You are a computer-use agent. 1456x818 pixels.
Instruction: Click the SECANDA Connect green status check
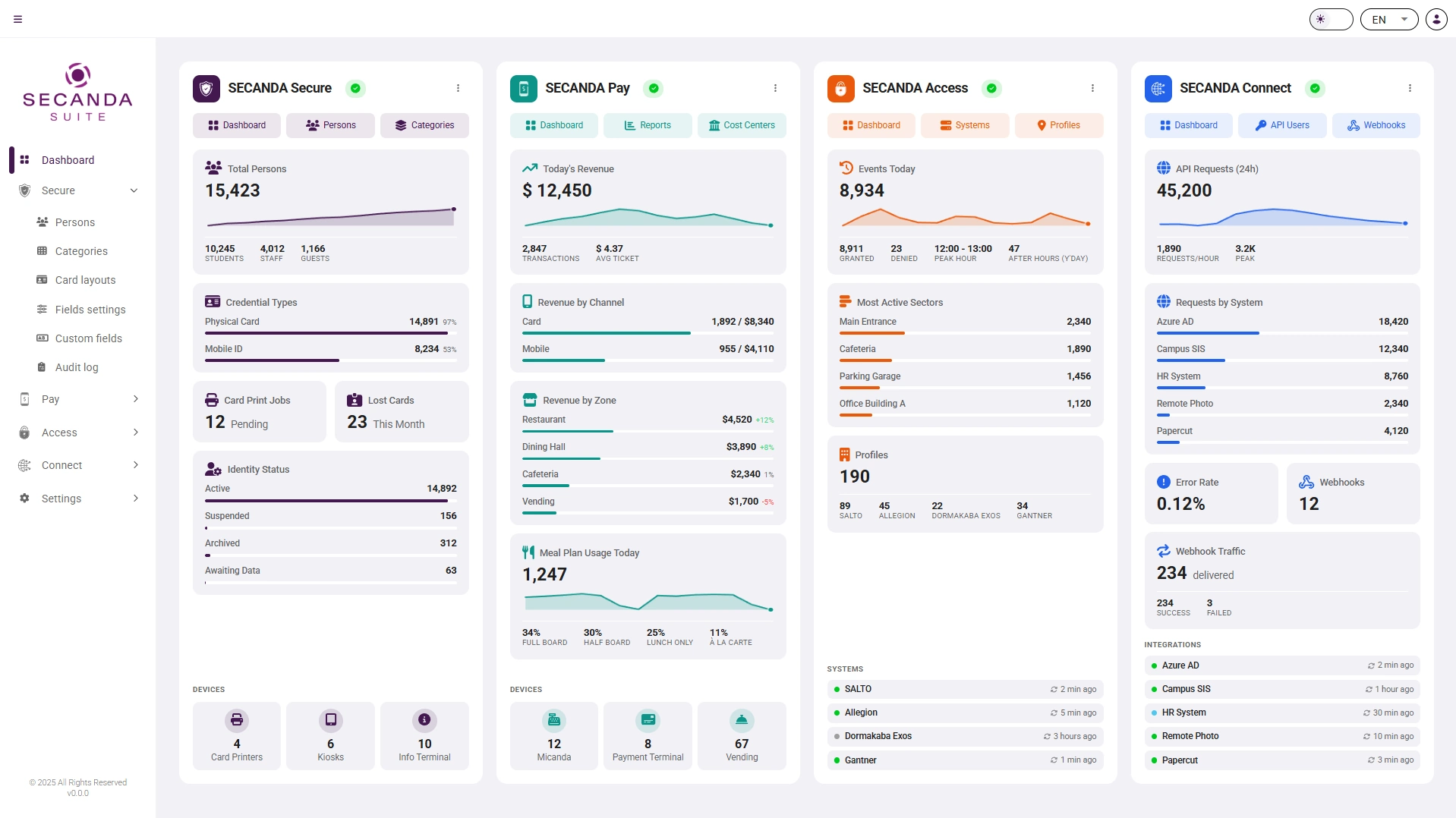click(x=1315, y=88)
